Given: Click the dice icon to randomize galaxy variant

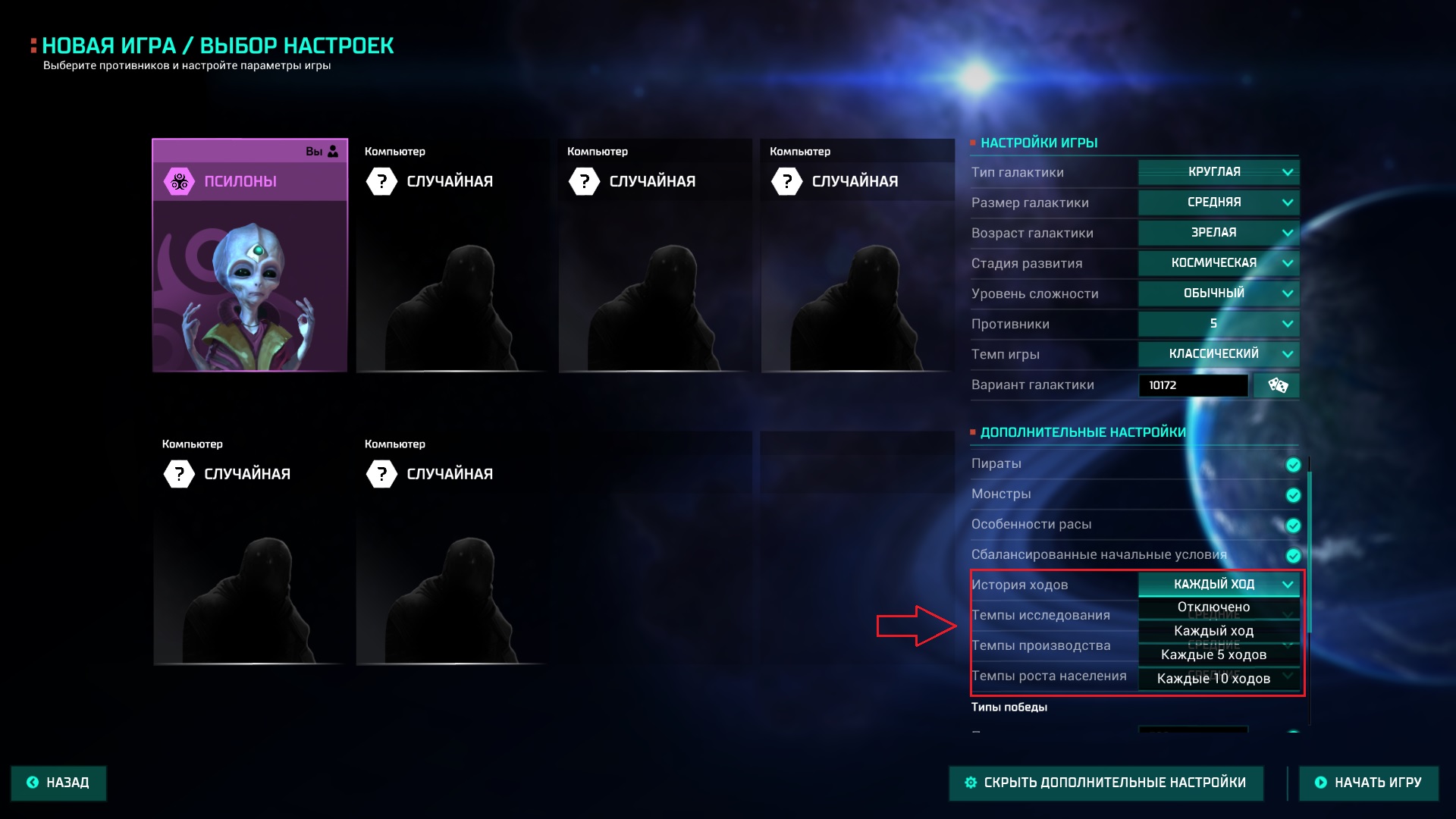Looking at the screenshot, I should click(1277, 385).
